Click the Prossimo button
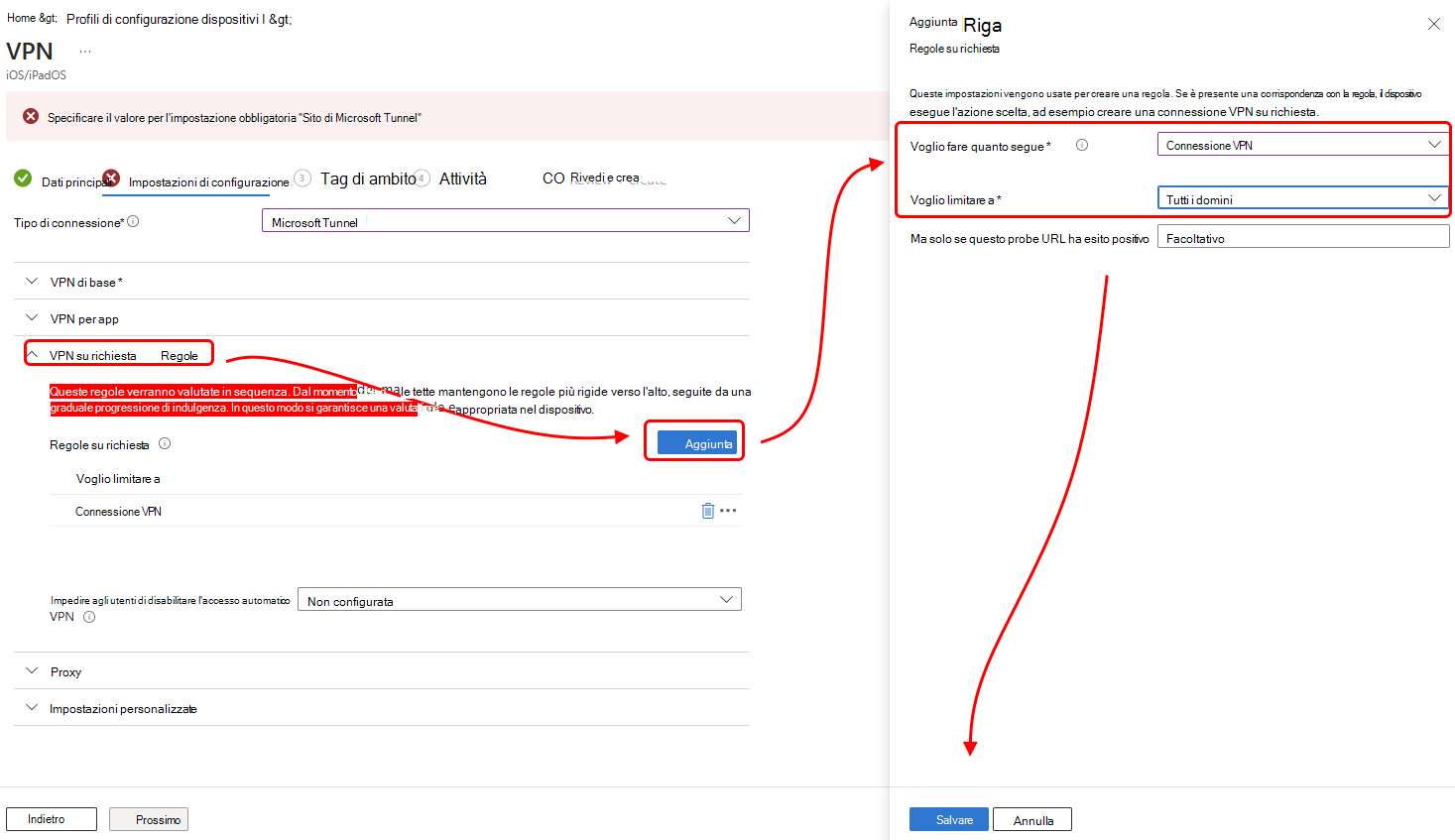This screenshot has height=840, width=1455. pyautogui.click(x=149, y=819)
